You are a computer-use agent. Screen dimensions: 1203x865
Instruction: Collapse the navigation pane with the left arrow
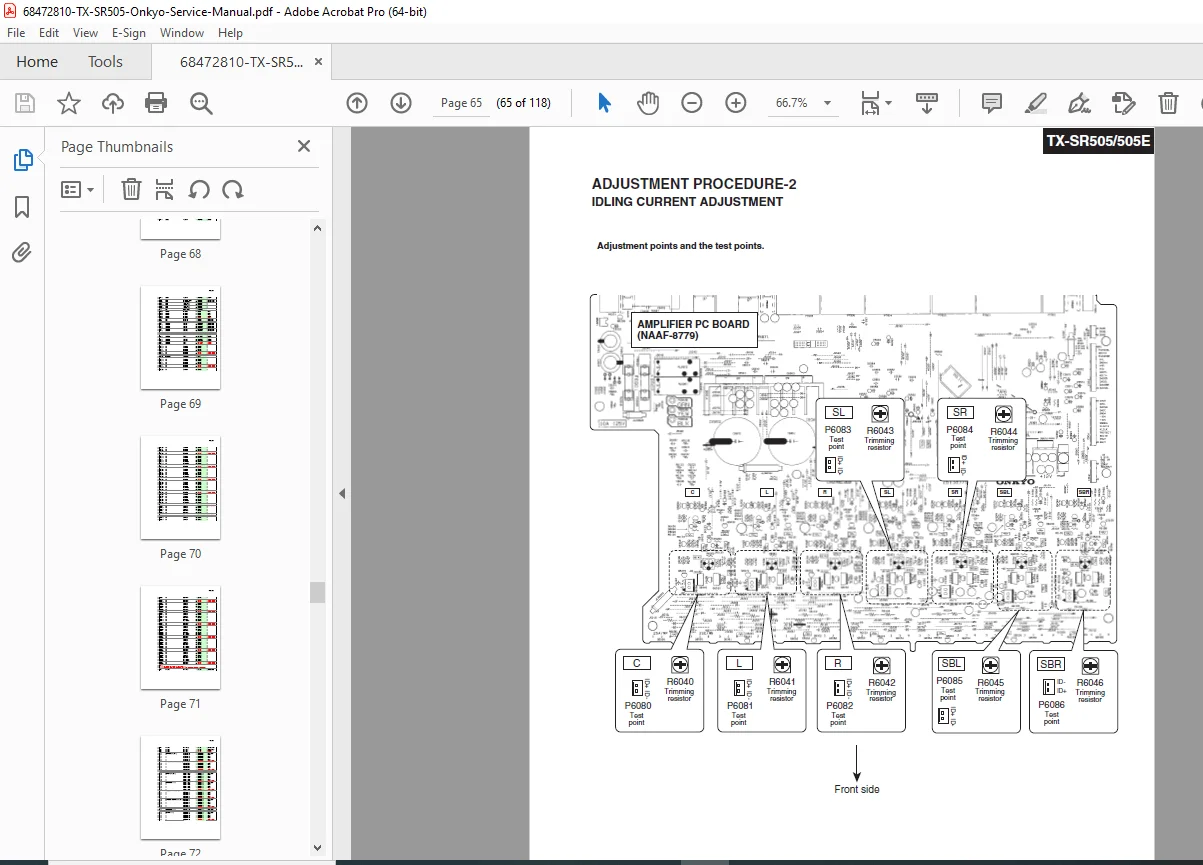342,493
